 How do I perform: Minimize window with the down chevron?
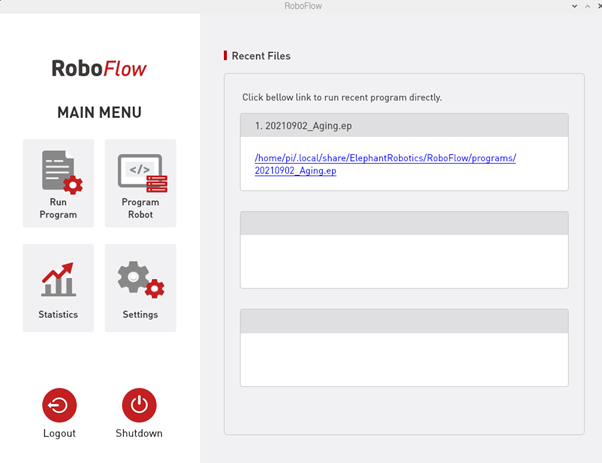[573, 6]
